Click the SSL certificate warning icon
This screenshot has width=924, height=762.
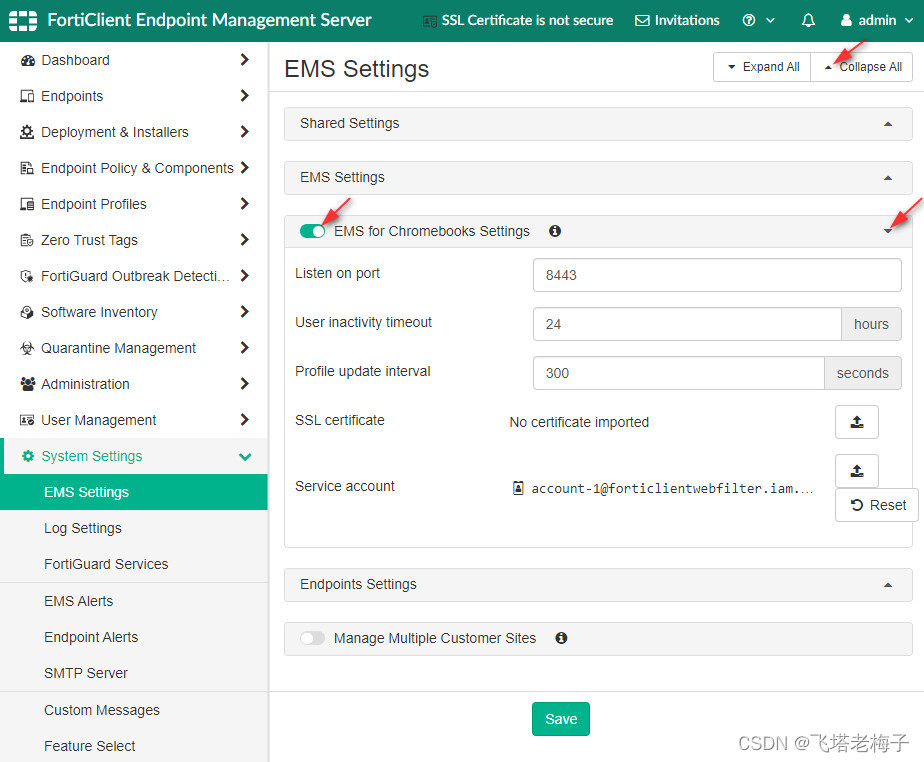(430, 21)
